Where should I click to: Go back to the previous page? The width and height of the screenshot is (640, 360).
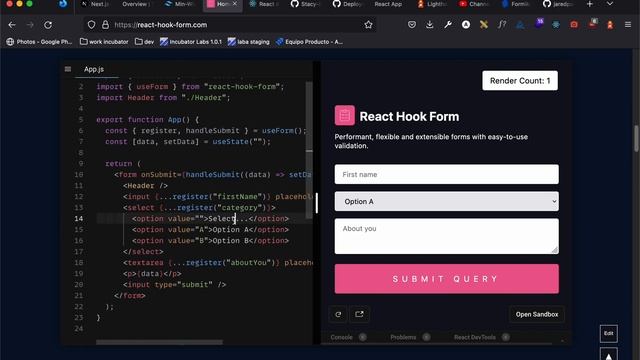(12, 25)
